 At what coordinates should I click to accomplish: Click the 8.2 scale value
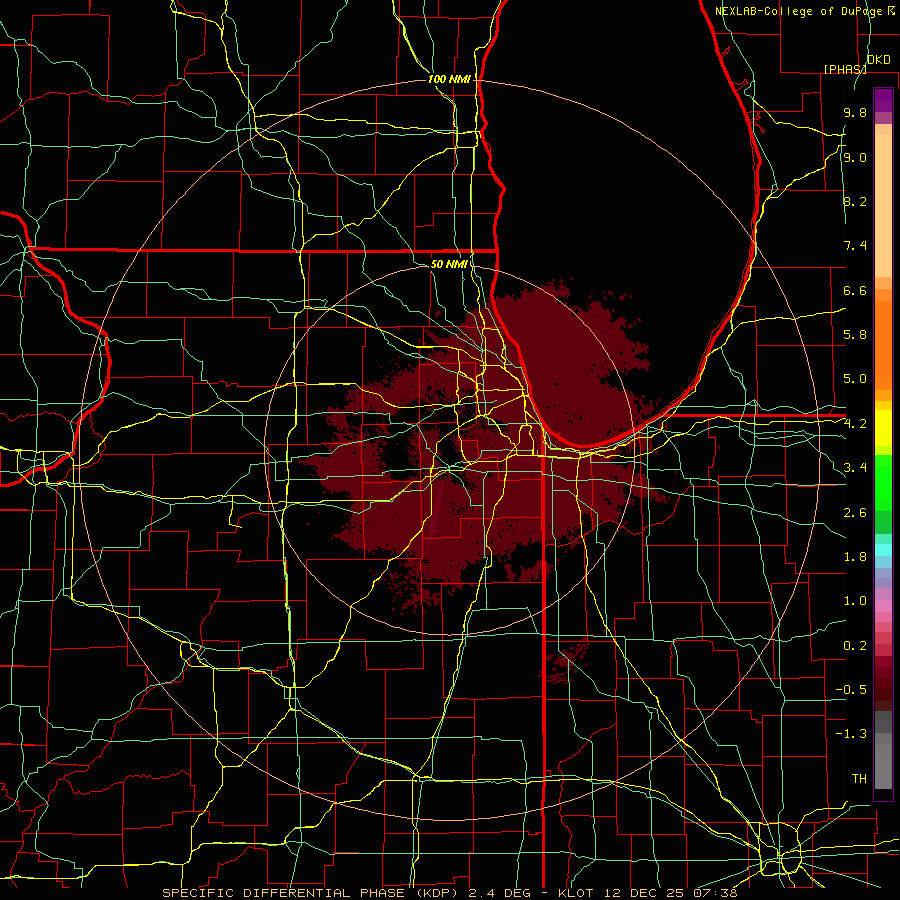tap(855, 201)
